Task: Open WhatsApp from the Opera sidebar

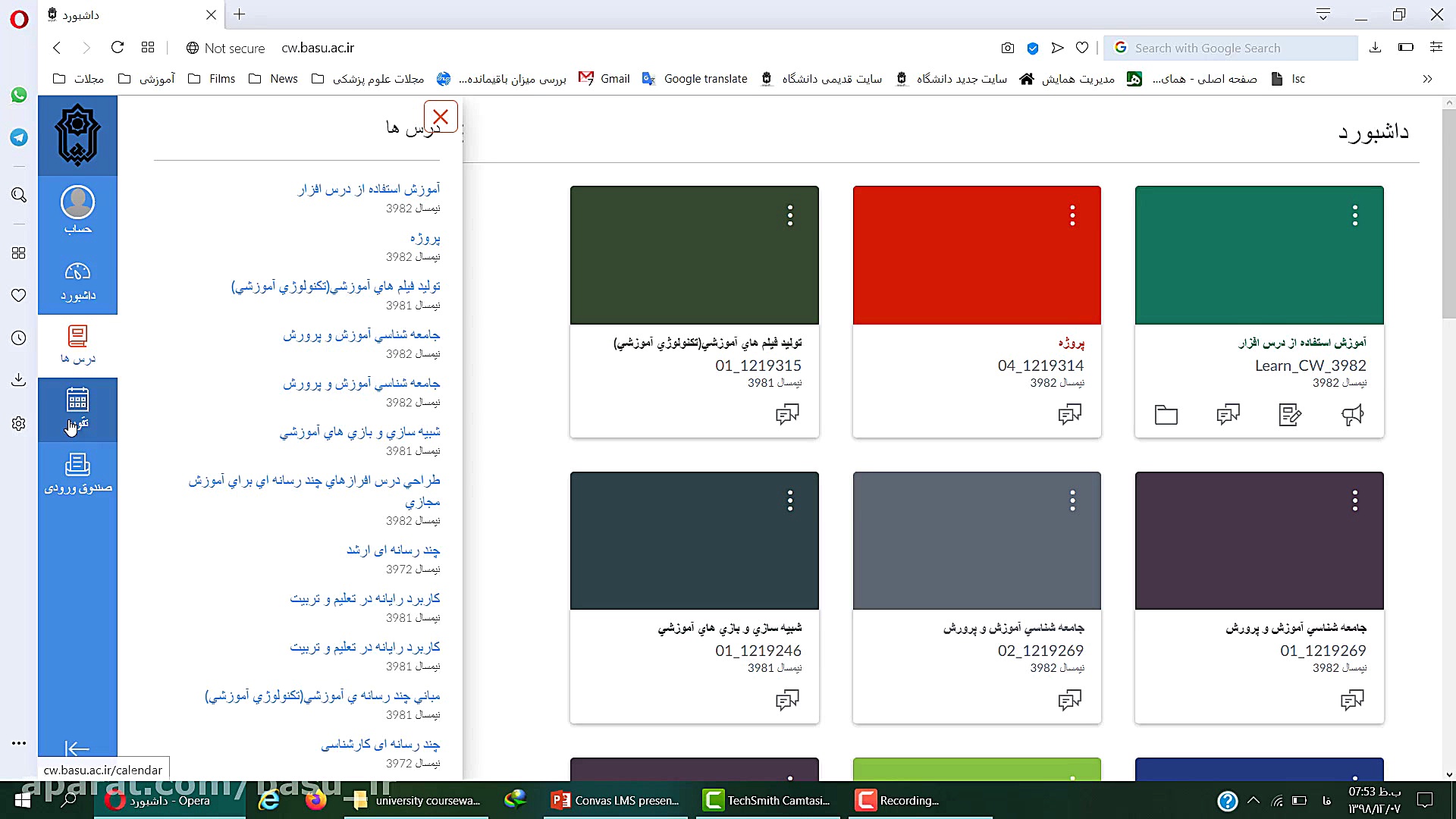Action: 18,96
